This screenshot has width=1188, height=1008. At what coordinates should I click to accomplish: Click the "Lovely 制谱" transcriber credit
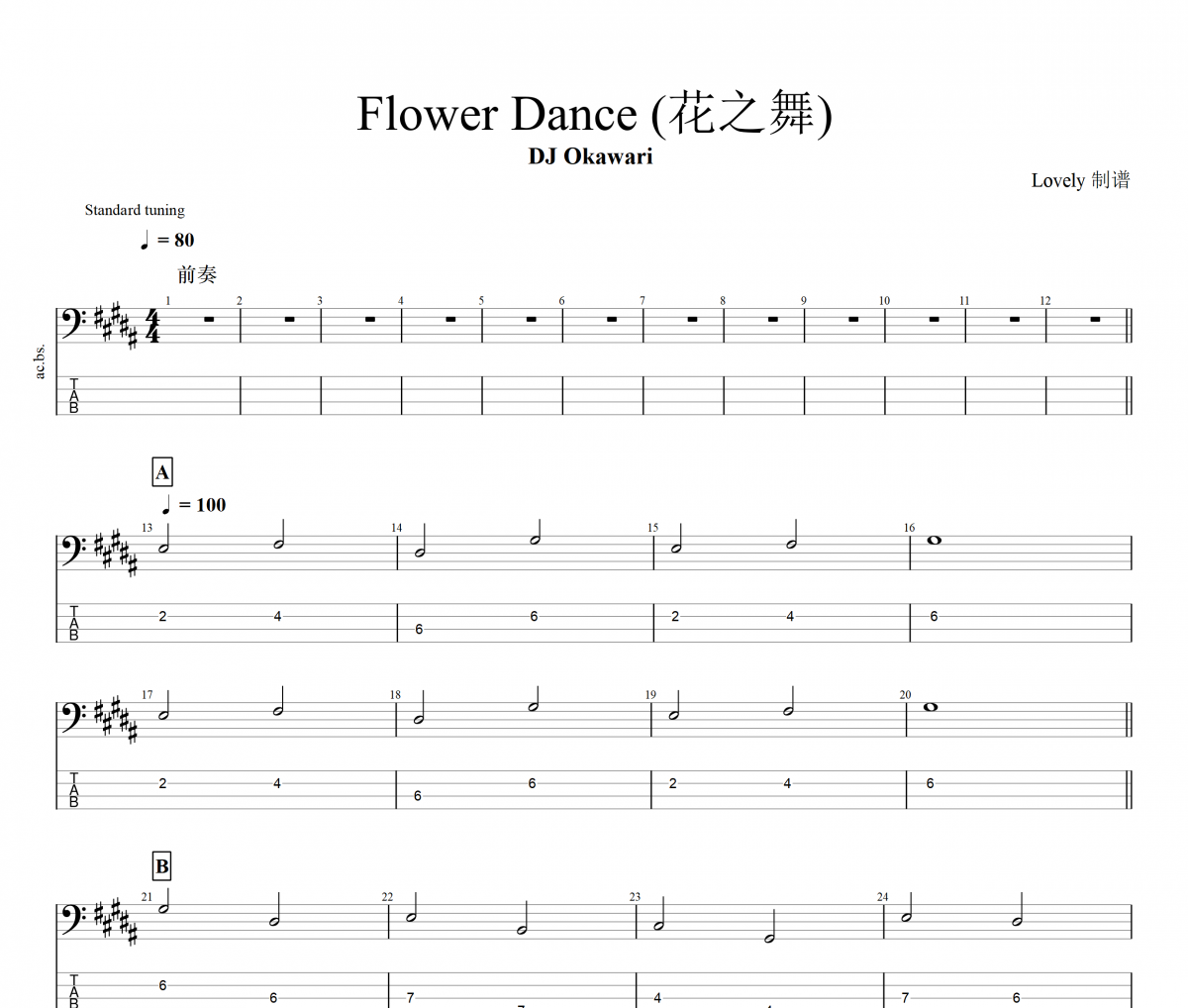click(x=1080, y=180)
